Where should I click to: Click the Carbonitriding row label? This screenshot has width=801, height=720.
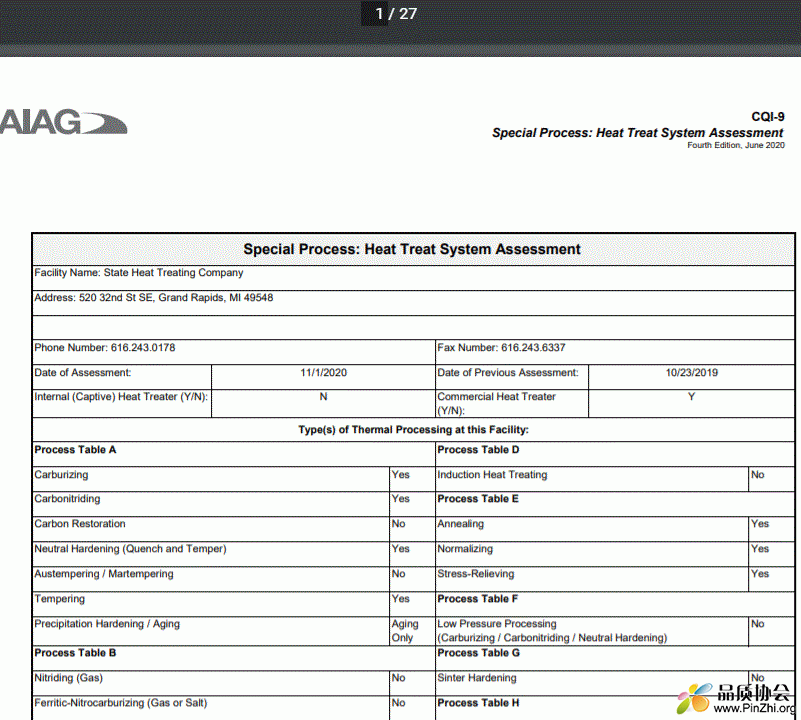tap(67, 499)
